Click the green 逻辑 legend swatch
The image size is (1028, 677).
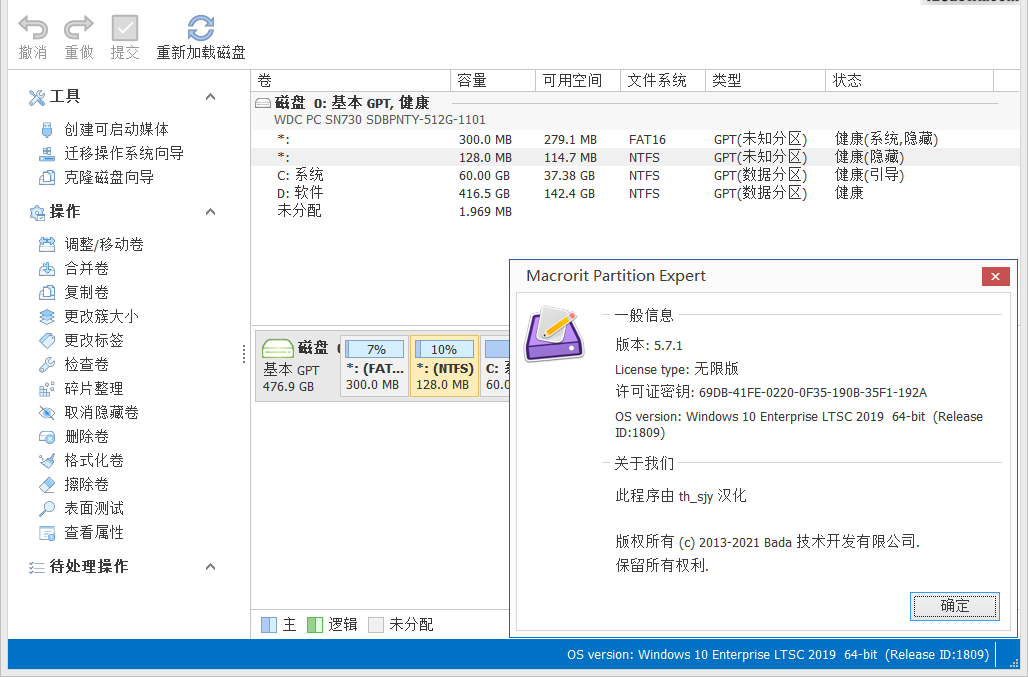315,625
